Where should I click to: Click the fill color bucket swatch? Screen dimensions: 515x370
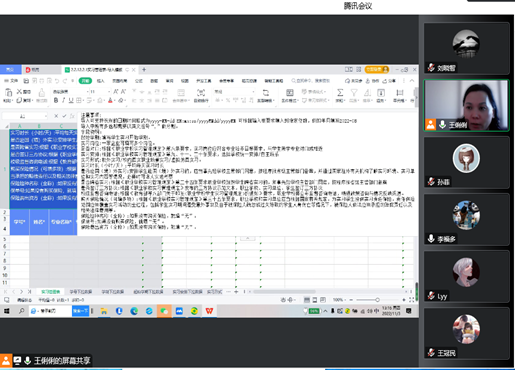[100, 100]
